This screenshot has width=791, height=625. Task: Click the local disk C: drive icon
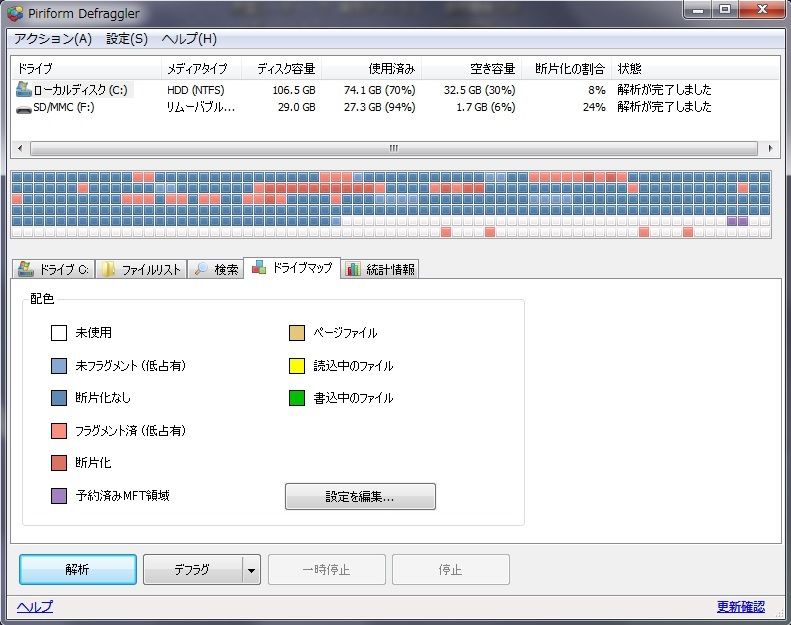pyautogui.click(x=23, y=90)
